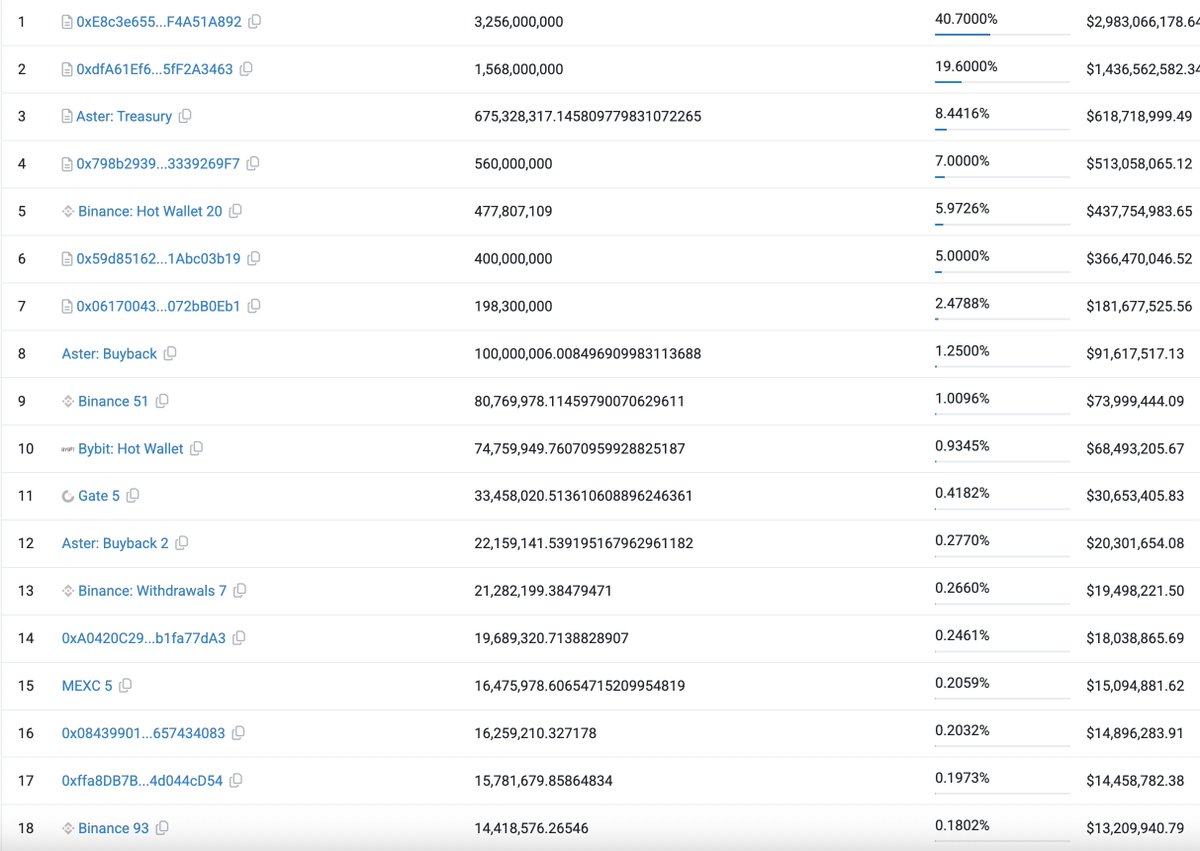Click Binance logo beside Withdrawals 7
The height and width of the screenshot is (851, 1200).
[x=68, y=591]
